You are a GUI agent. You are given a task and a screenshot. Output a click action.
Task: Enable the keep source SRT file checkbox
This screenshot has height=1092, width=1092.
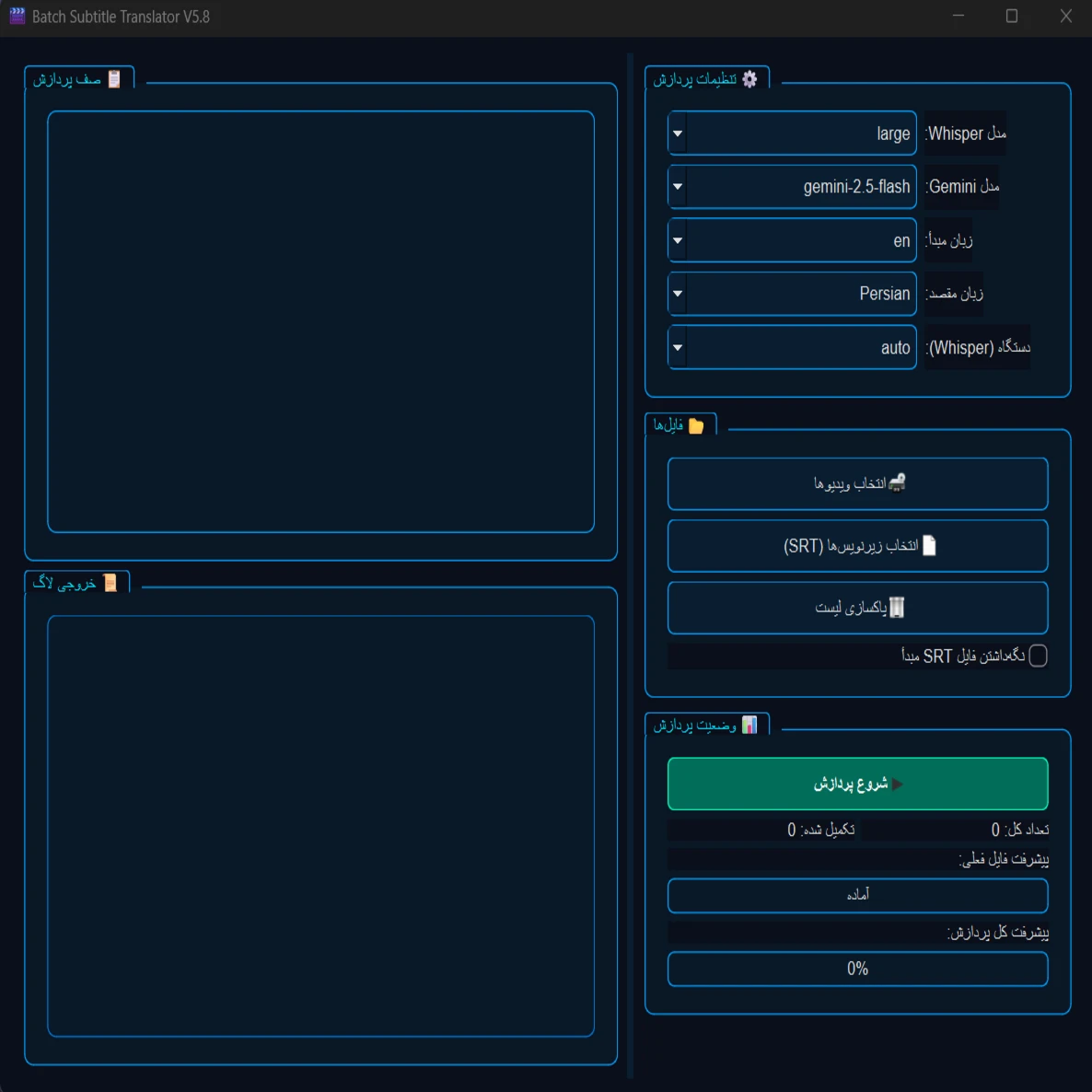tap(1038, 656)
